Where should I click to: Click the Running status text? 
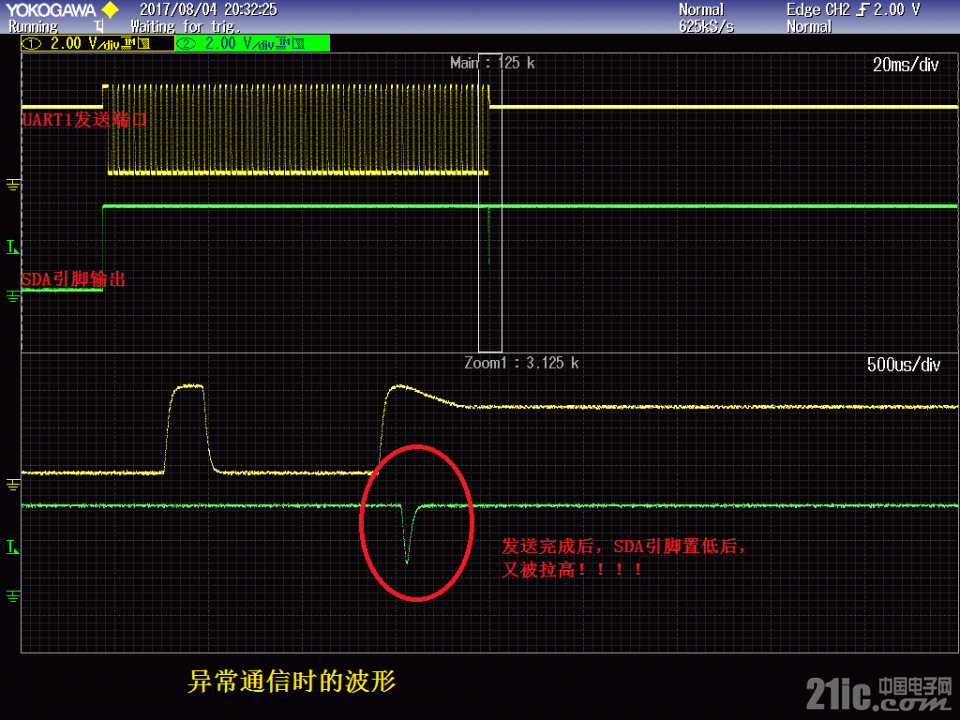[33, 27]
